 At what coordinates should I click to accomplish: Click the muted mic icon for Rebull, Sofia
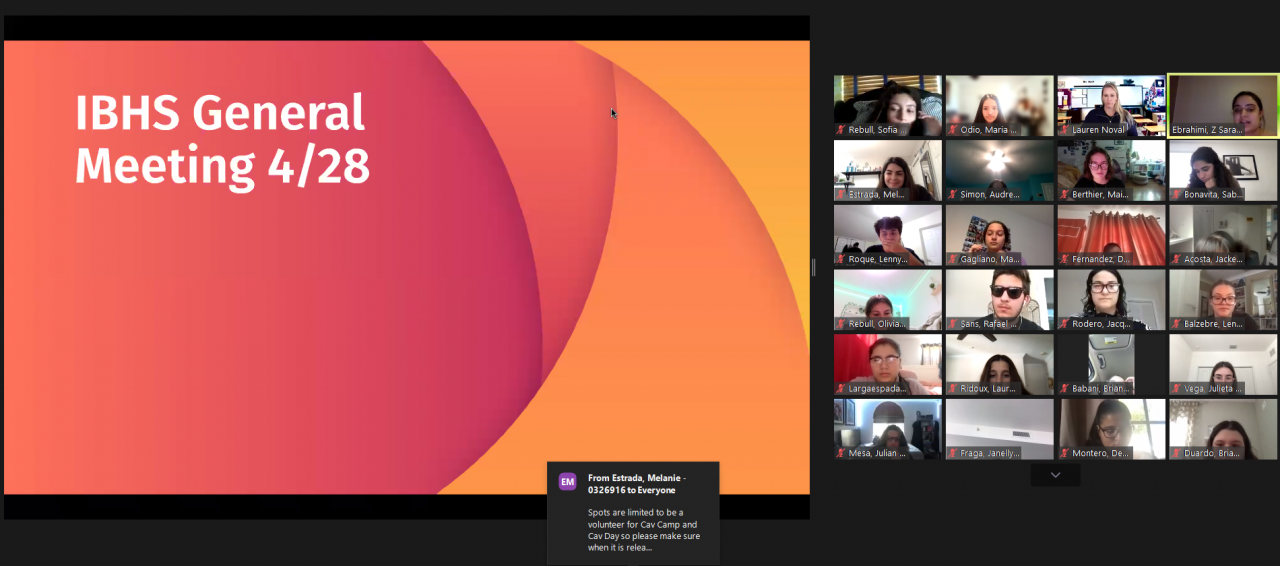tap(841, 130)
